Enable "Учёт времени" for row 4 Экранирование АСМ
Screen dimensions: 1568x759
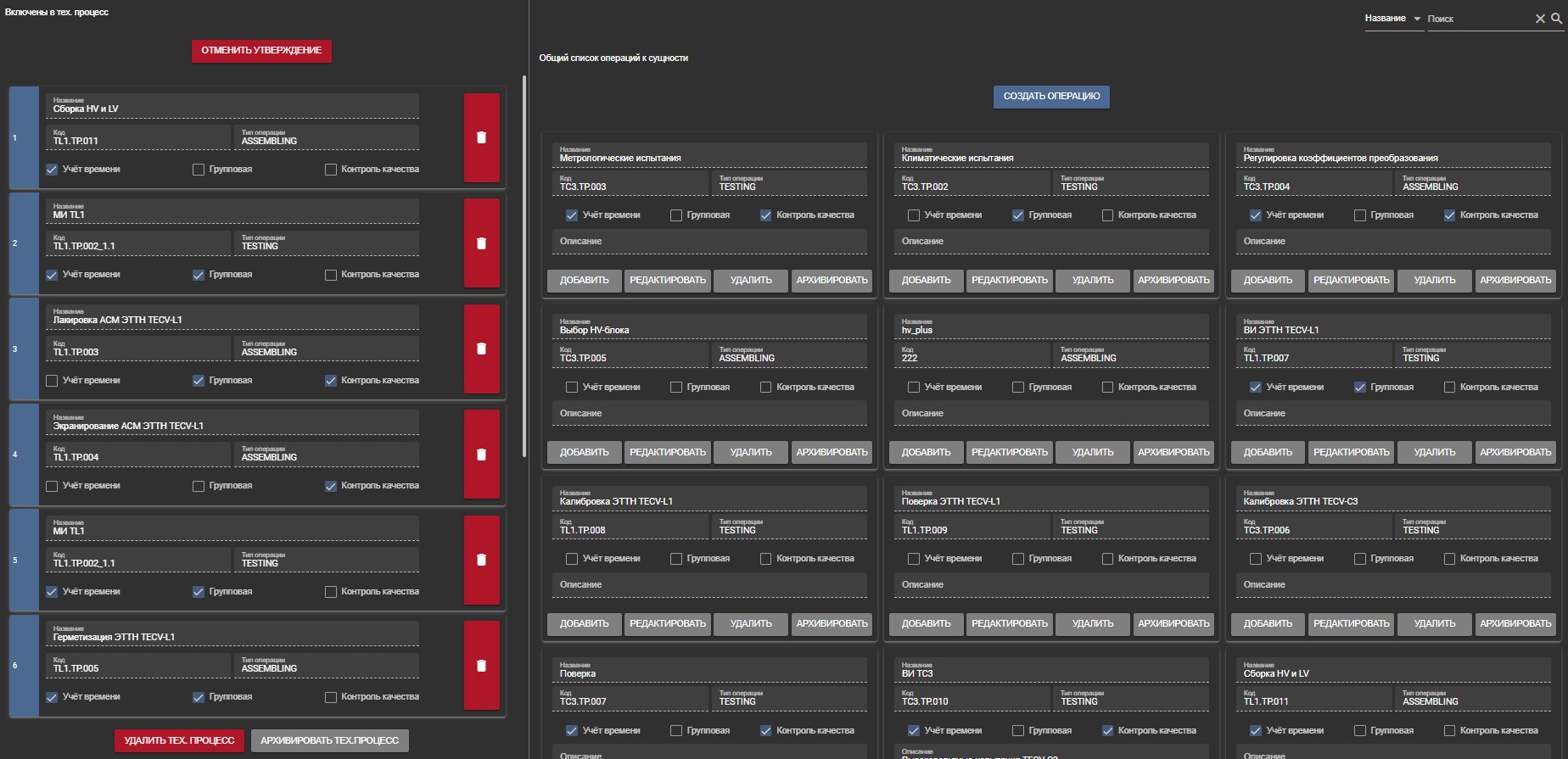coord(52,486)
